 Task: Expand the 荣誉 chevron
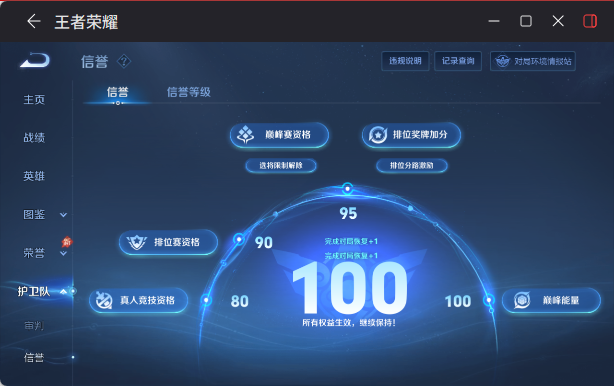point(63,254)
